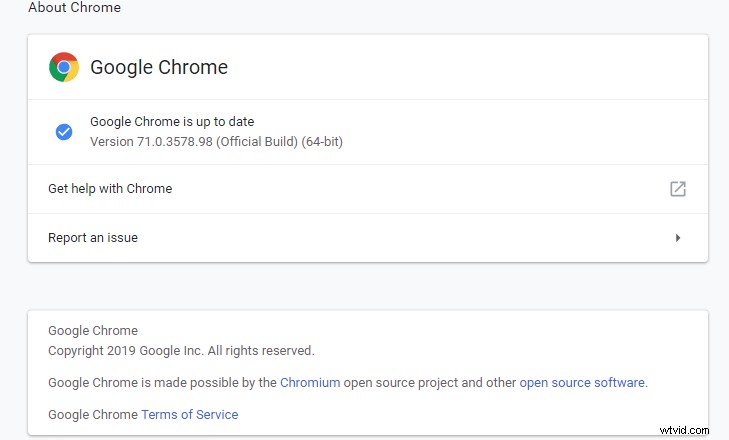The height and width of the screenshot is (440, 729).
Task: Click the All rights reserved text
Action: coord(261,350)
